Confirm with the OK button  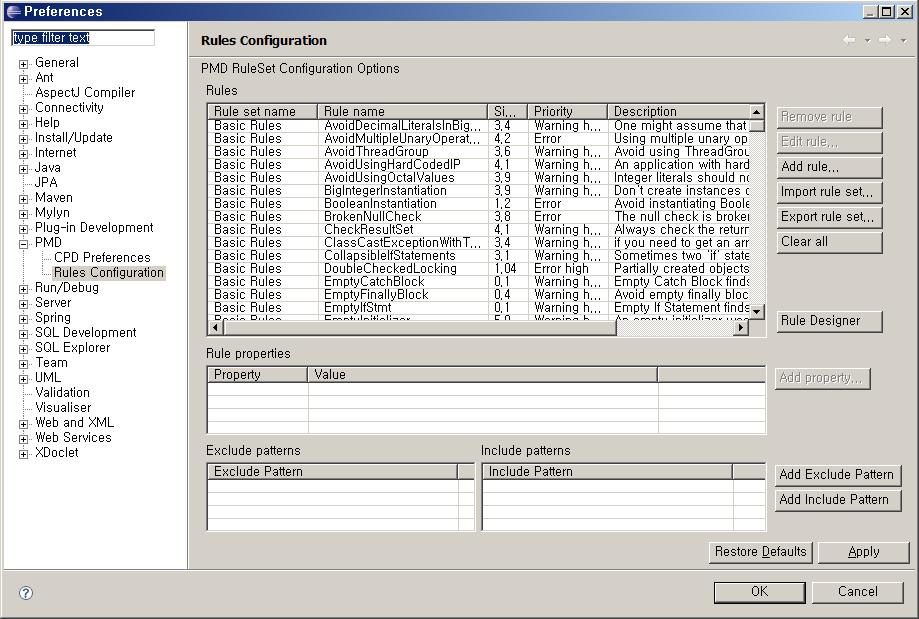coord(760,591)
